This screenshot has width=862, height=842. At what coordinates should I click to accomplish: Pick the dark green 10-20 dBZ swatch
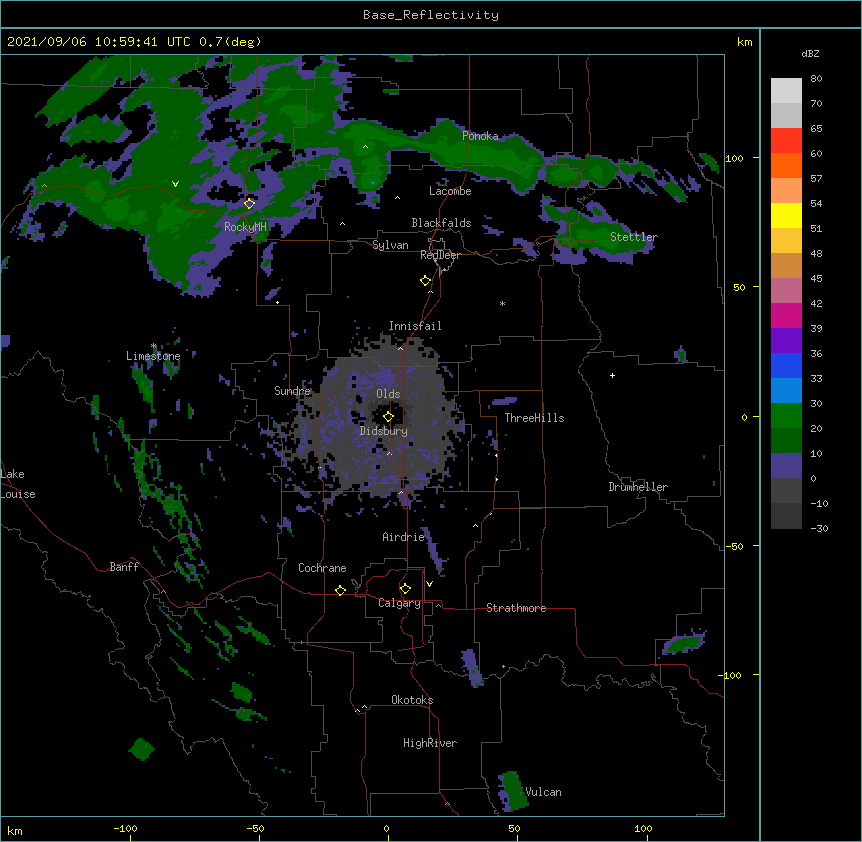click(x=786, y=440)
